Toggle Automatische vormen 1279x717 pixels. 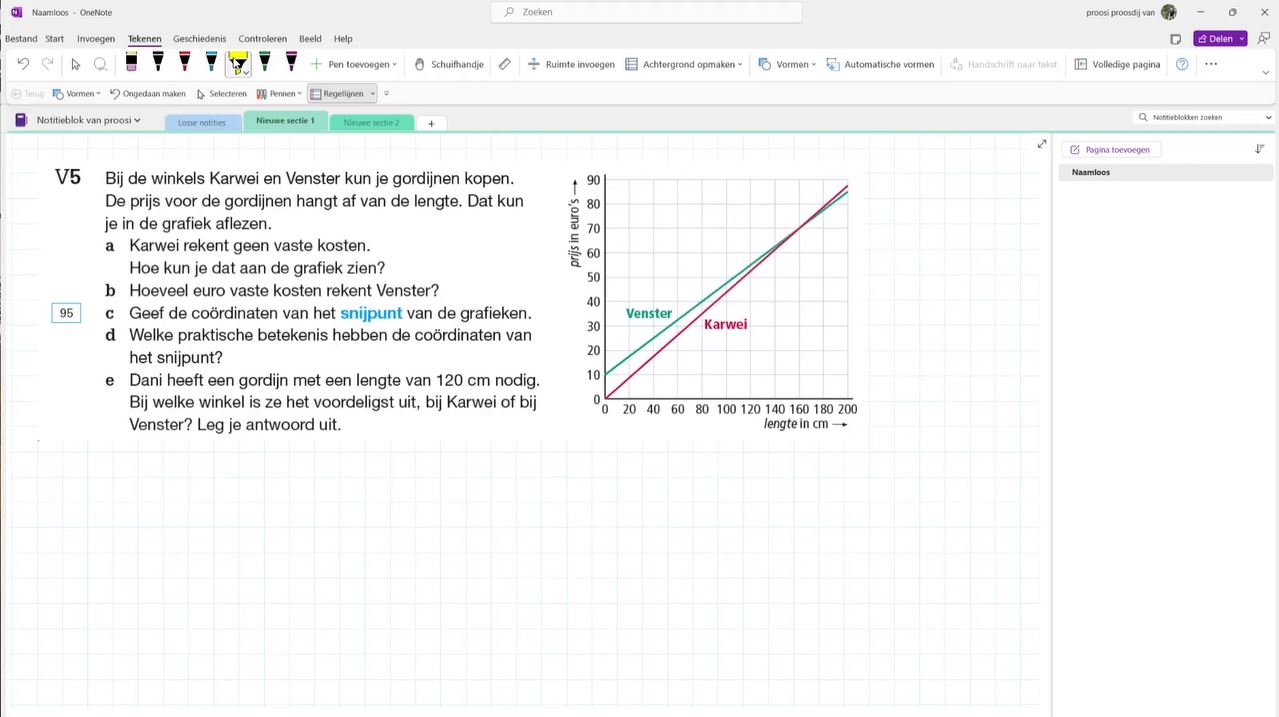(x=880, y=64)
